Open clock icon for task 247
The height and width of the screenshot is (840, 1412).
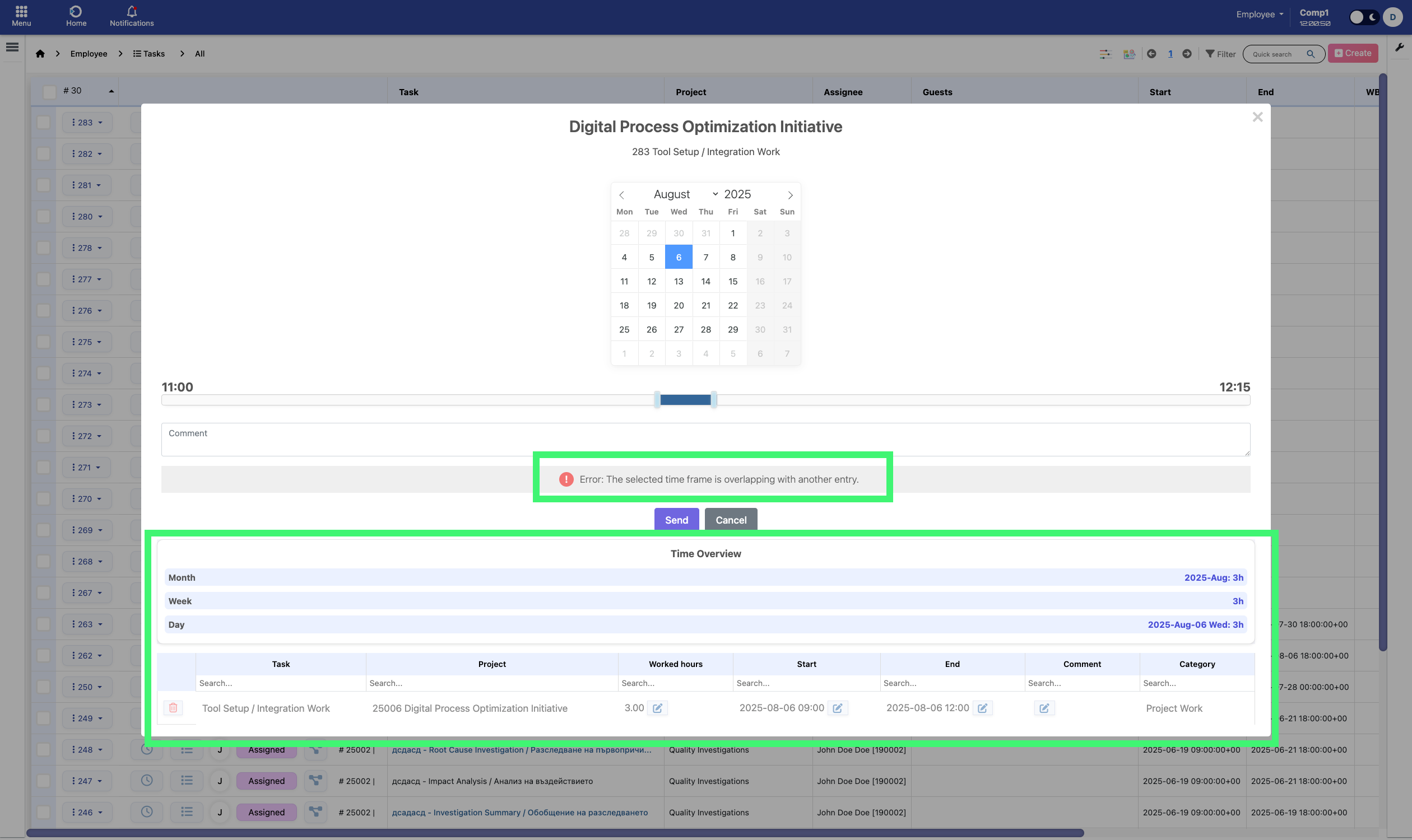[x=147, y=781]
